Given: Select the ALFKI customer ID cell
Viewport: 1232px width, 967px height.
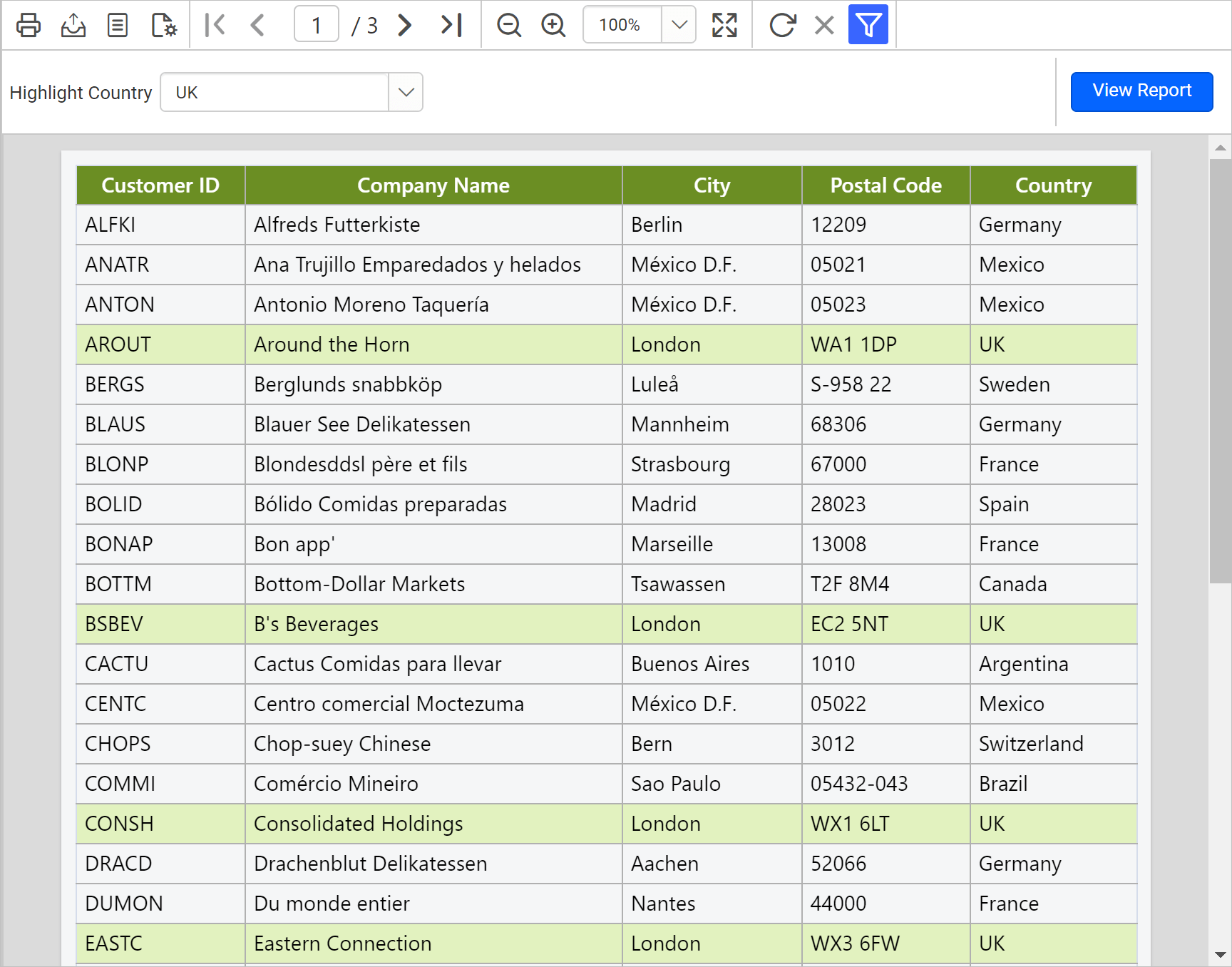Looking at the screenshot, I should [160, 225].
